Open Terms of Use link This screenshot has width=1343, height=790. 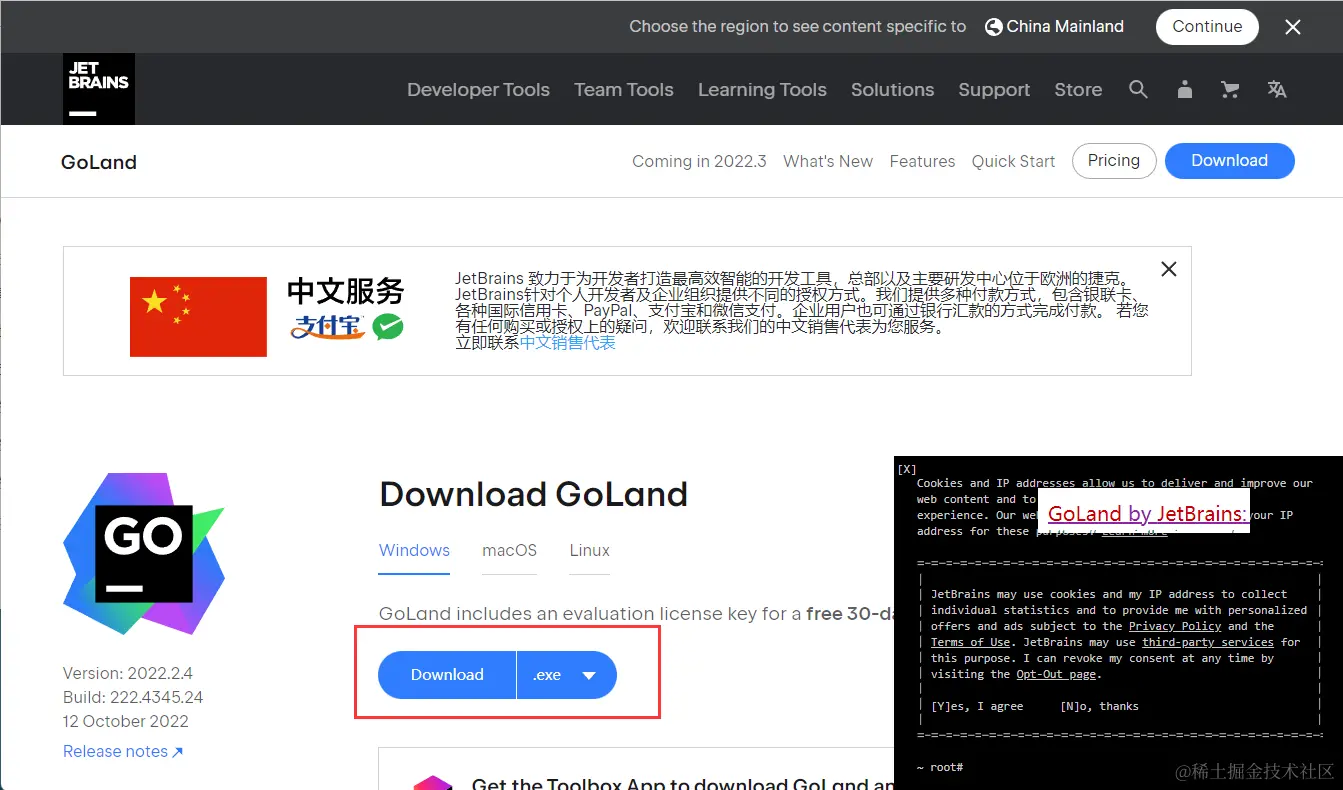tap(970, 642)
